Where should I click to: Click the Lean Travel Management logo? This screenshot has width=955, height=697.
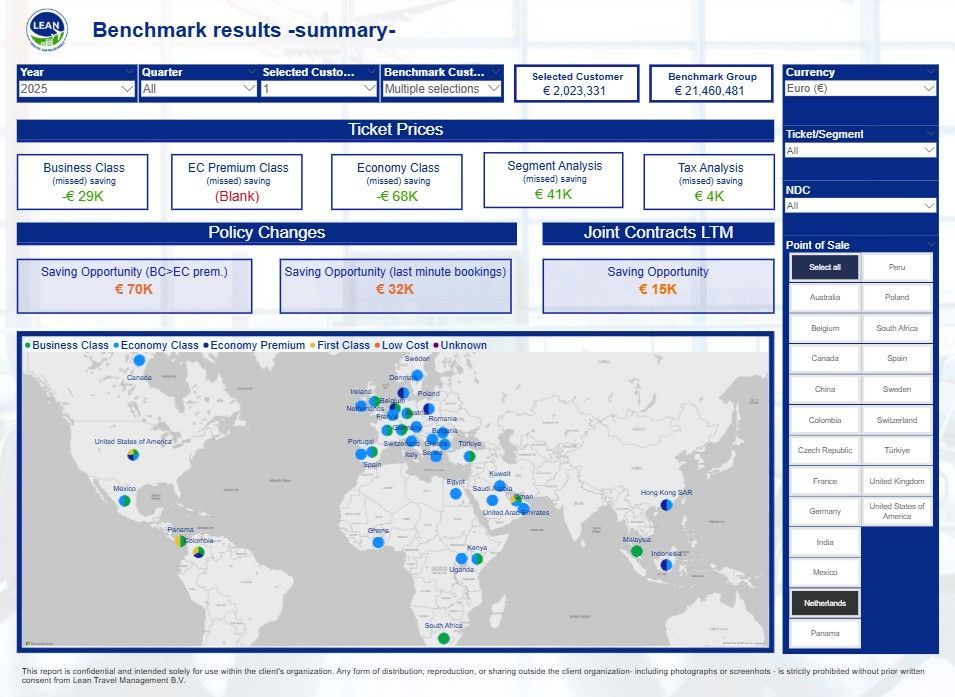pos(47,30)
